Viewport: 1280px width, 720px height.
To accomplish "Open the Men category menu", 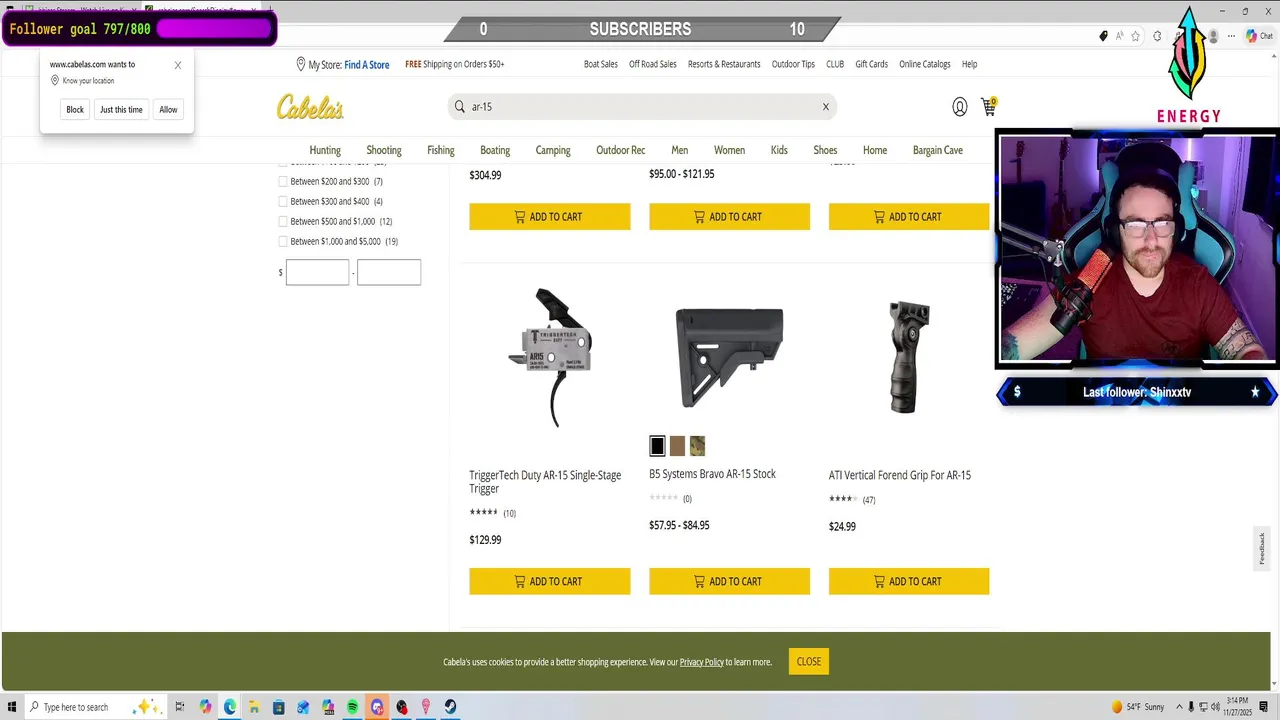I will [680, 150].
